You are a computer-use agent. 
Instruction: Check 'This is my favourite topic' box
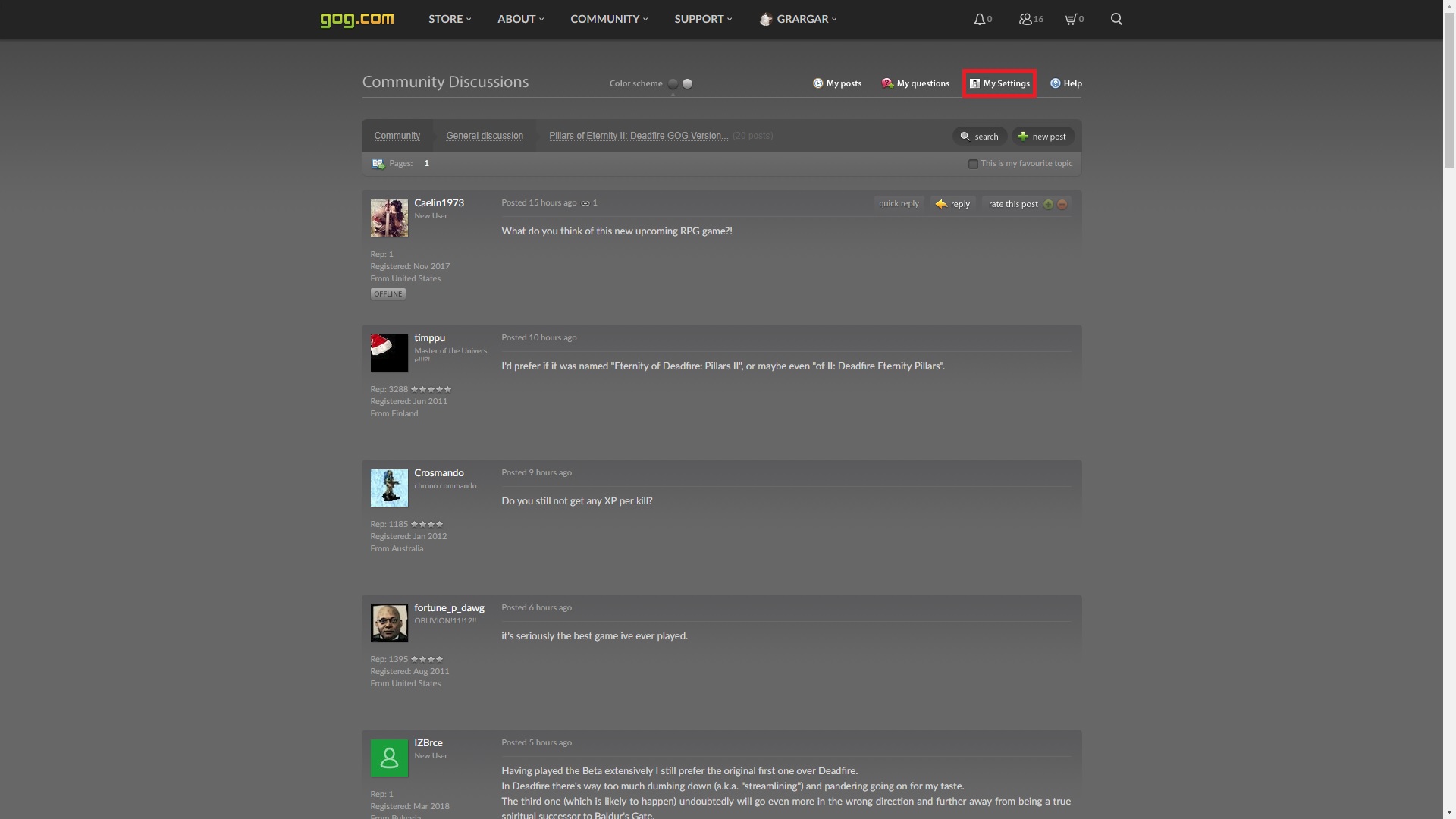973,164
